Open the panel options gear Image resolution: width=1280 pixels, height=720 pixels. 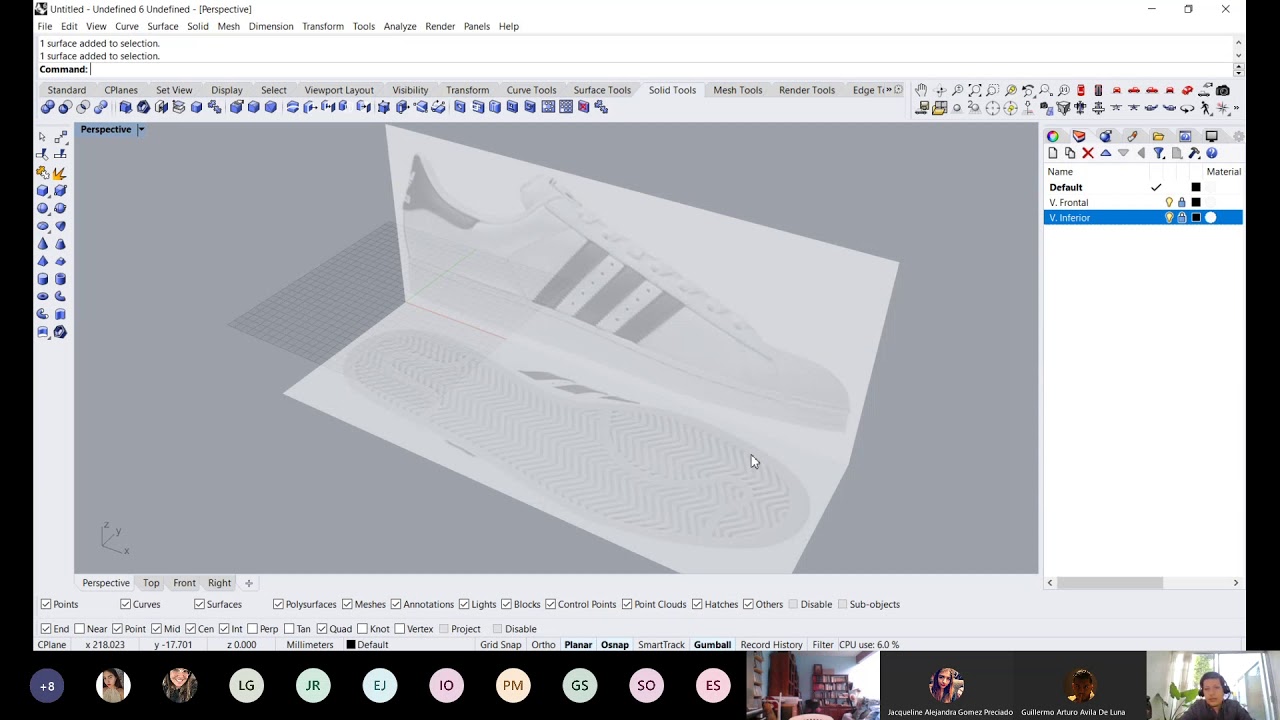[x=1238, y=136]
